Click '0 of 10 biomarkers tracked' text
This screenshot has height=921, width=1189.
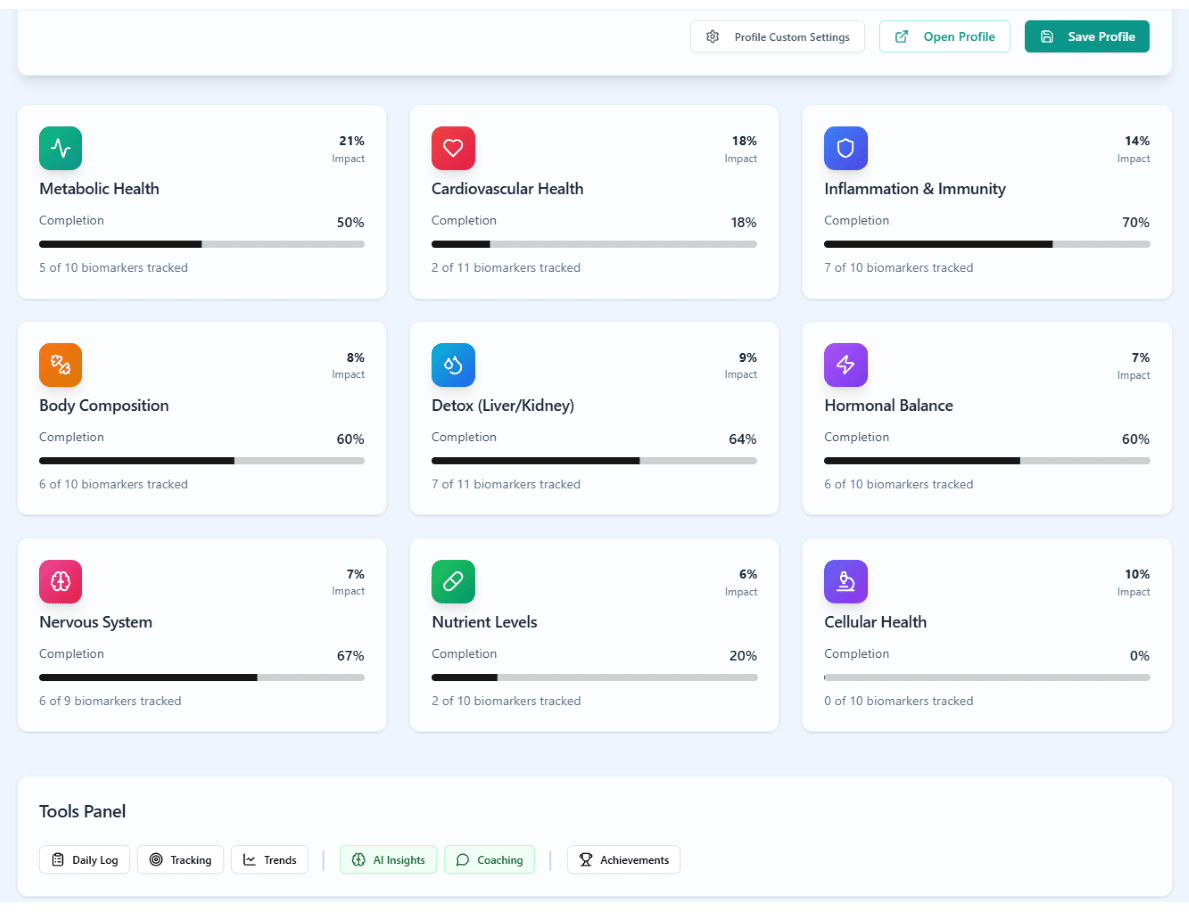899,701
